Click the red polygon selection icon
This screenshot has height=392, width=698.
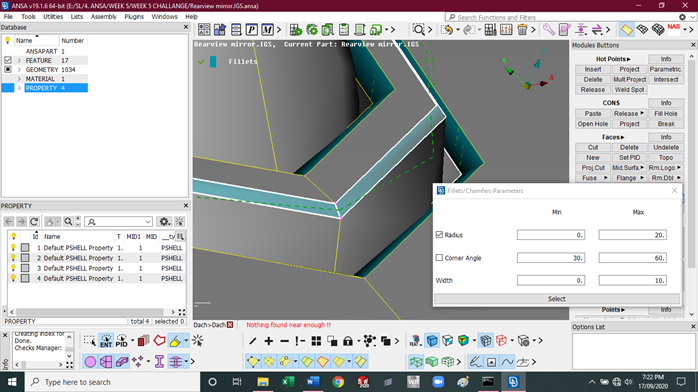[x=159, y=341]
